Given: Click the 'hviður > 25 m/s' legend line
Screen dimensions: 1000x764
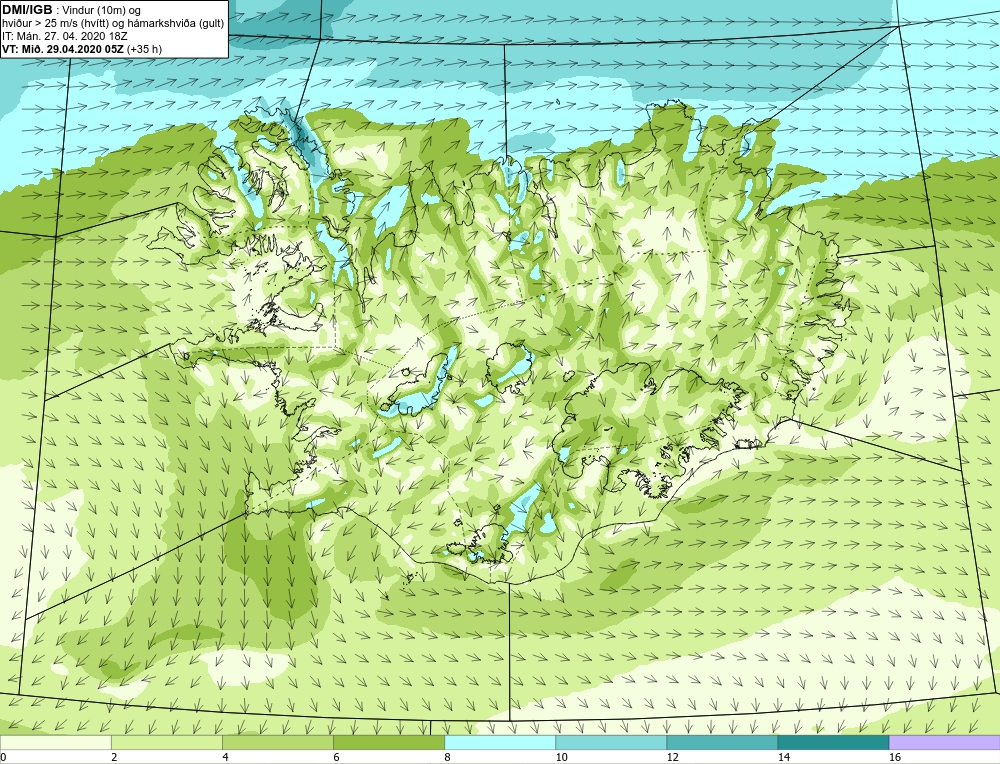Looking at the screenshot, I should (112, 24).
